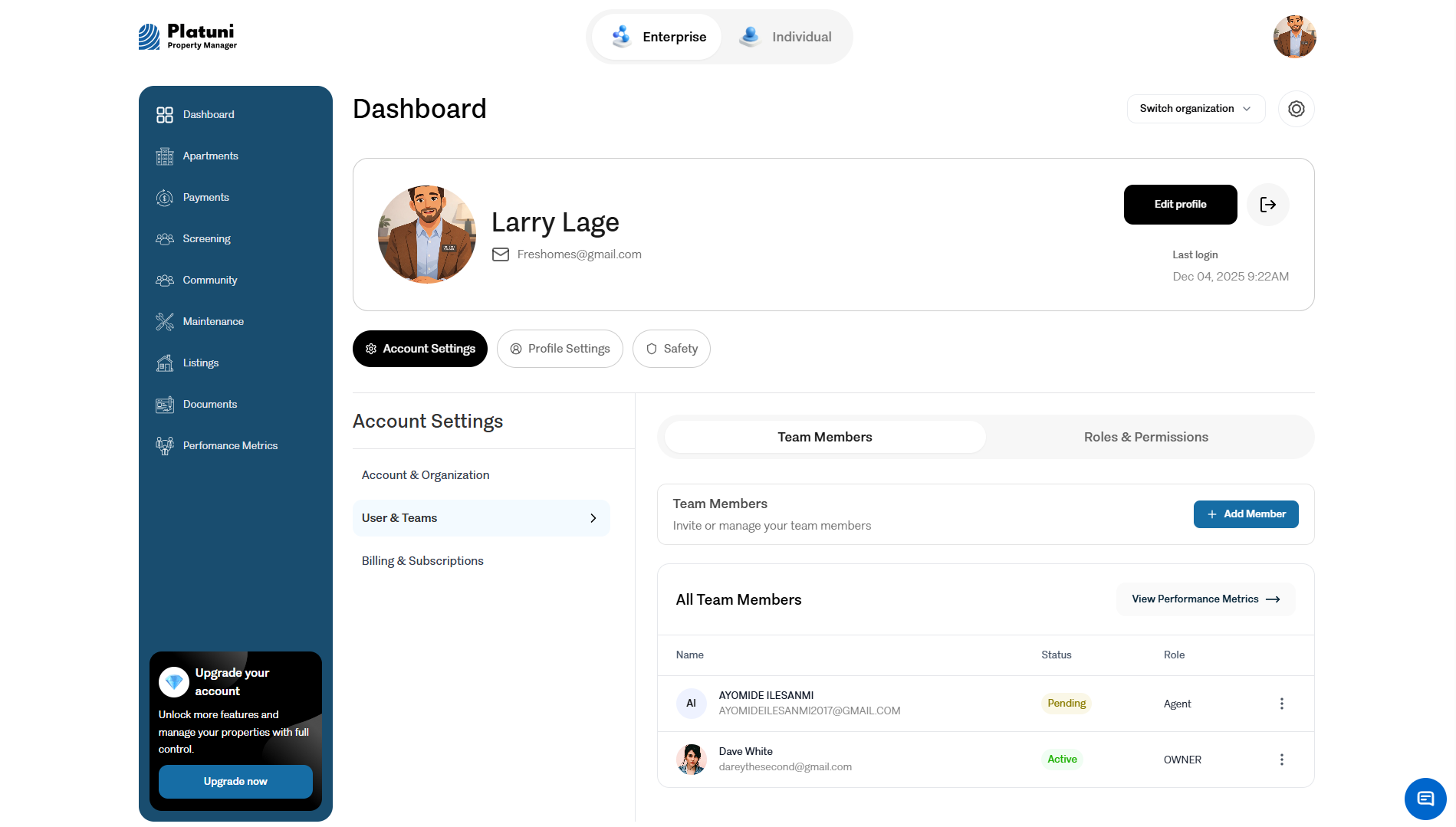The image size is (1456, 827).
Task: Switch to the Team Members tab
Action: (x=825, y=437)
